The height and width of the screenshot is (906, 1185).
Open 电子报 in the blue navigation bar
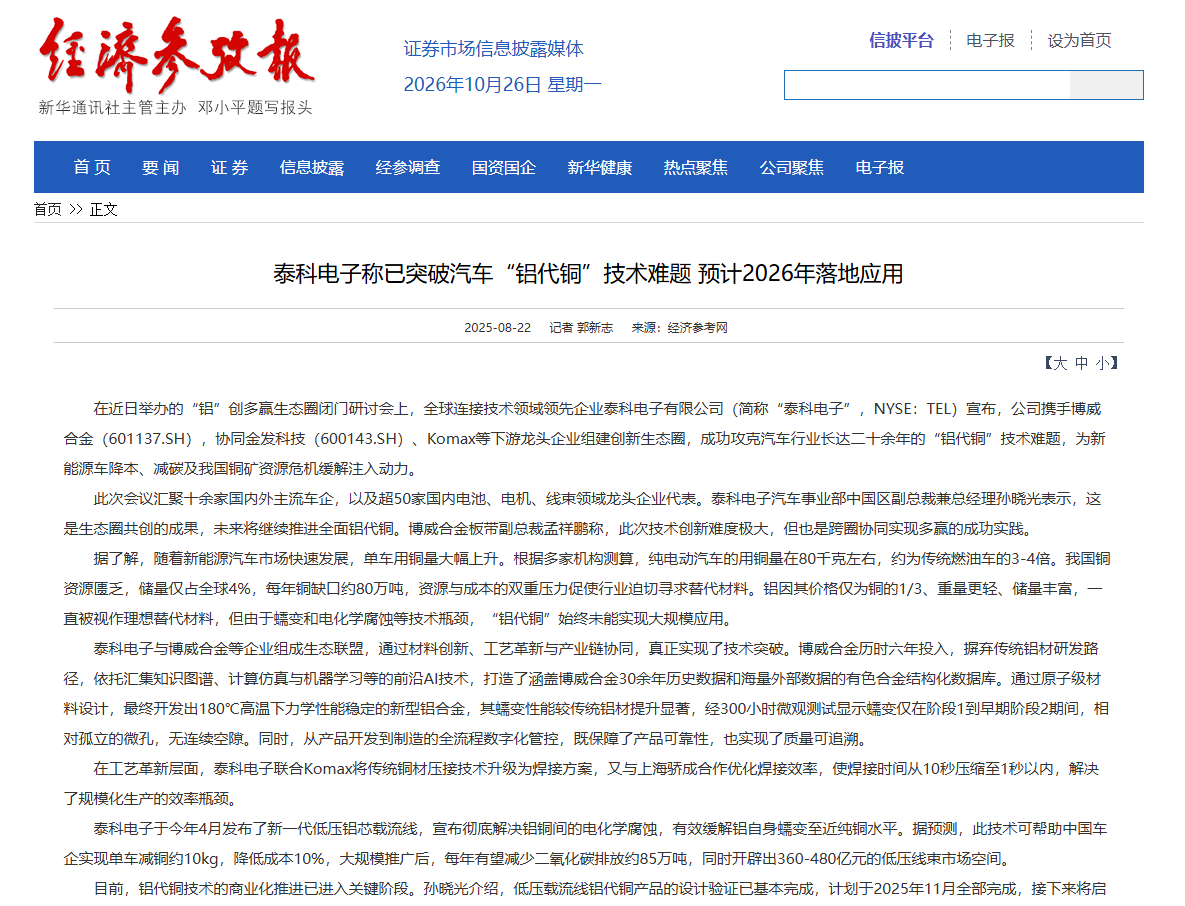pyautogui.click(x=880, y=167)
